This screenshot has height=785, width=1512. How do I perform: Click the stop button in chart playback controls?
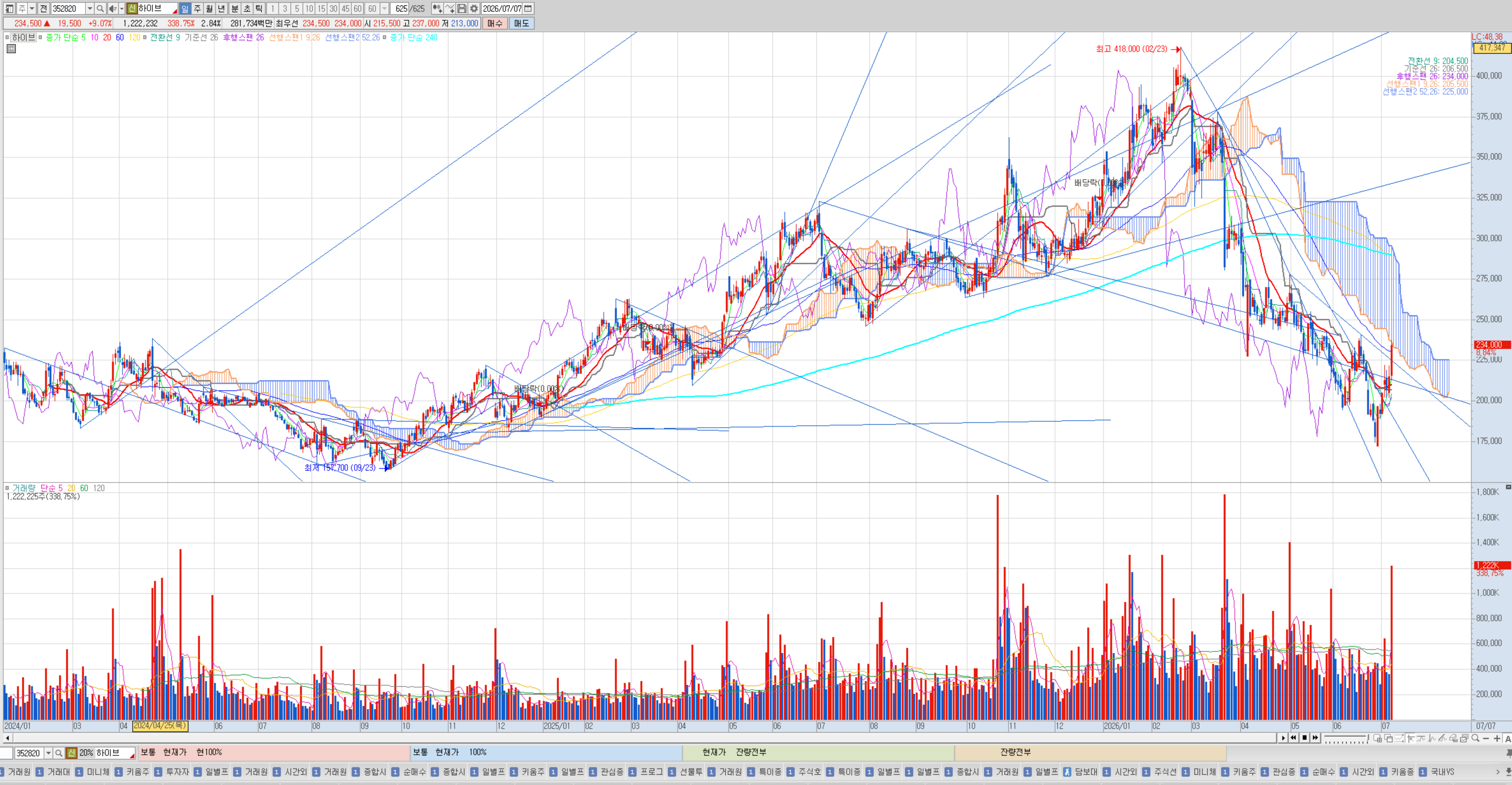(1305, 738)
